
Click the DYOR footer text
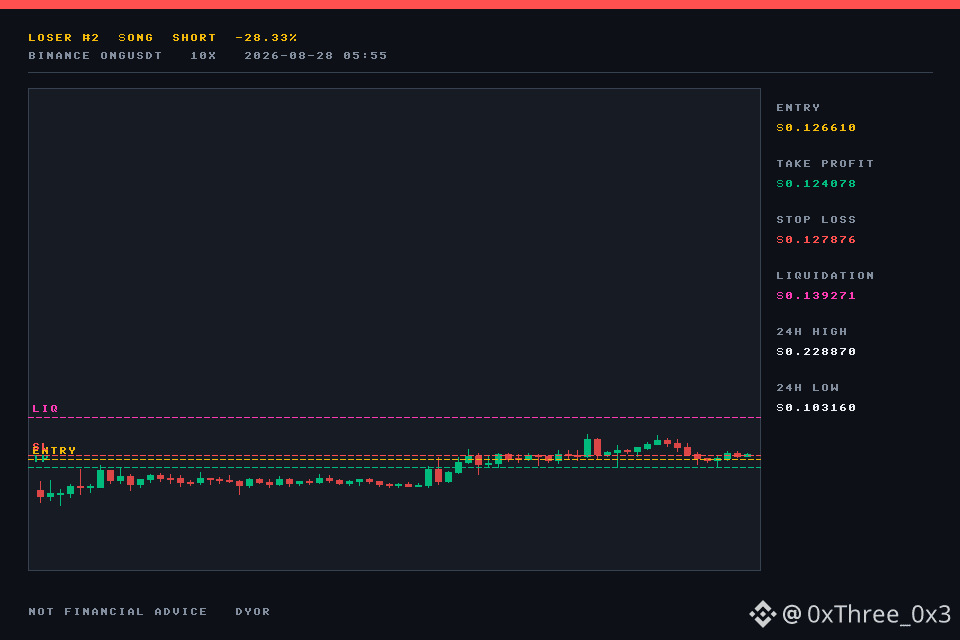point(253,612)
